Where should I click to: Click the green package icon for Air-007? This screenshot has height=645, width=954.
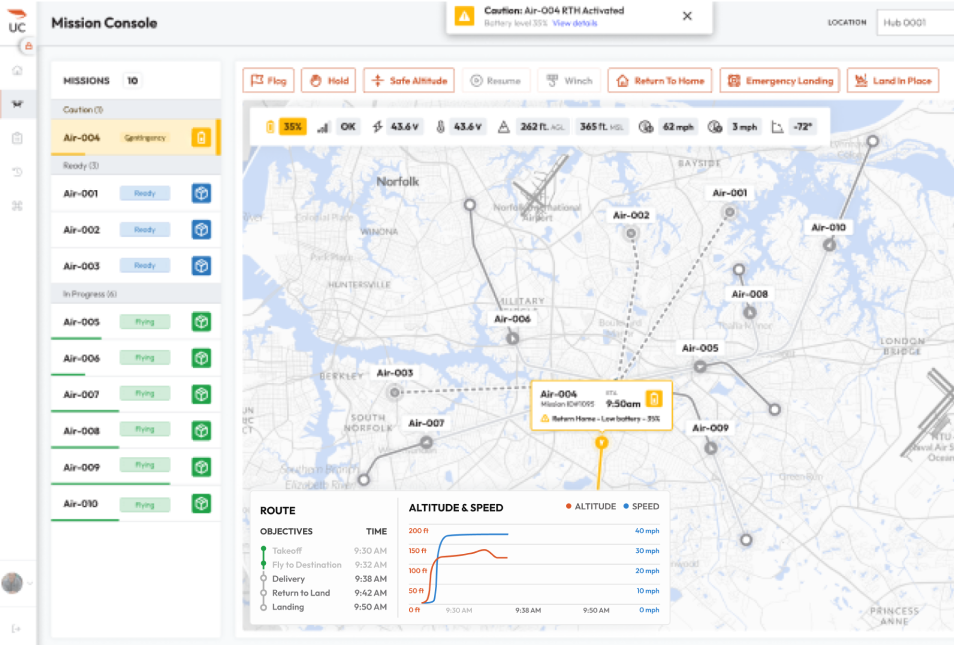201,395
